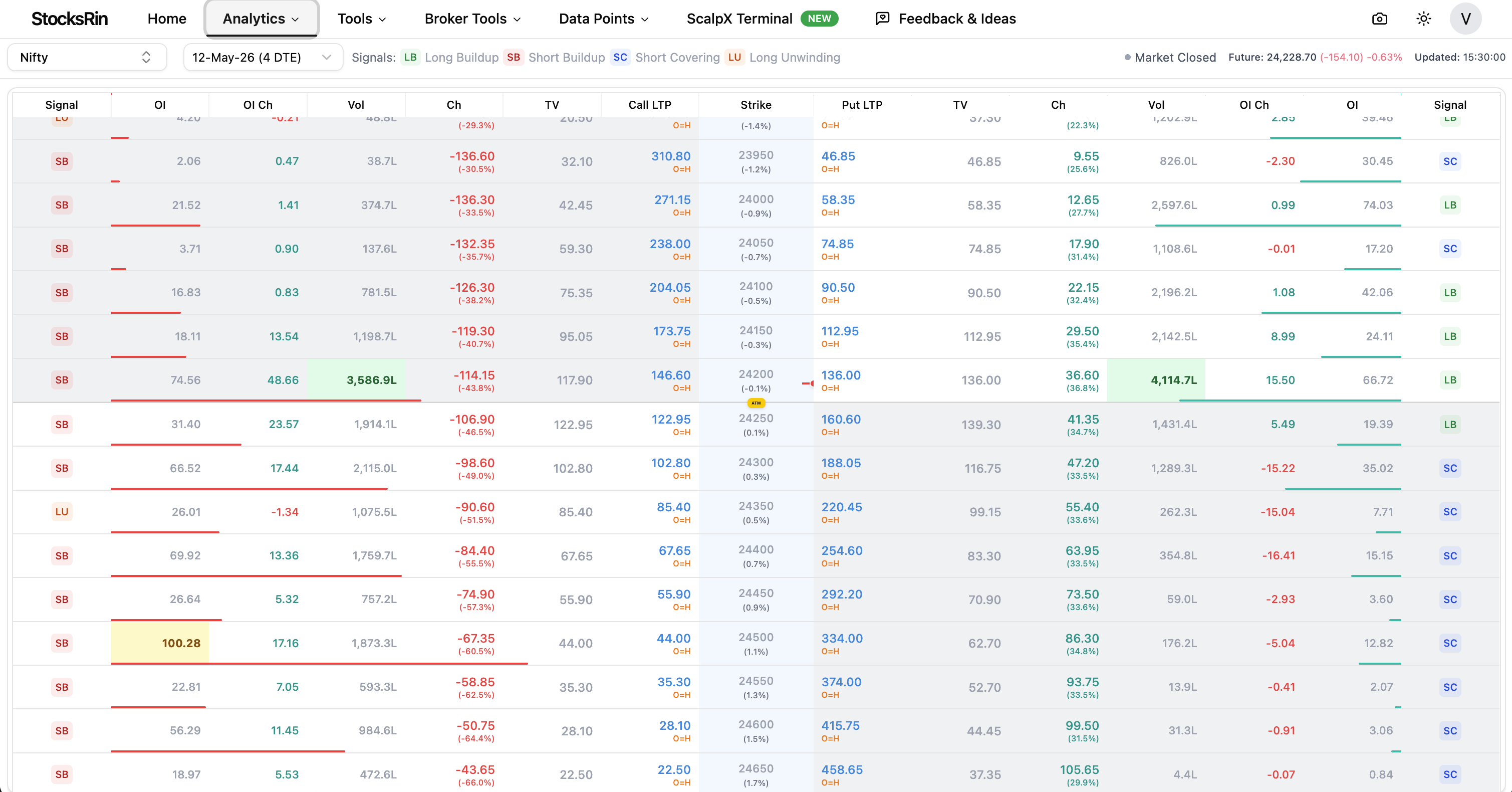Open Feedback & Ideas
This screenshot has height=792, width=1512.
(x=957, y=19)
